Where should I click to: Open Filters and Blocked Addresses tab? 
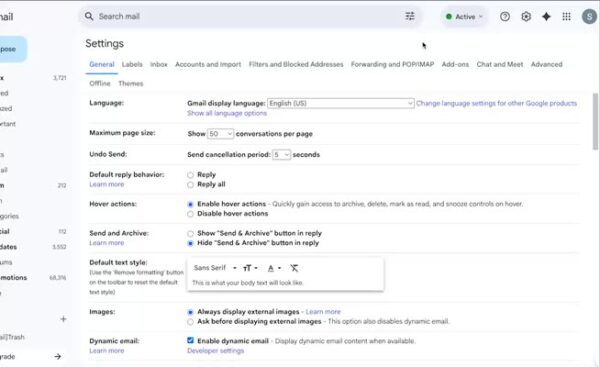[x=296, y=64]
